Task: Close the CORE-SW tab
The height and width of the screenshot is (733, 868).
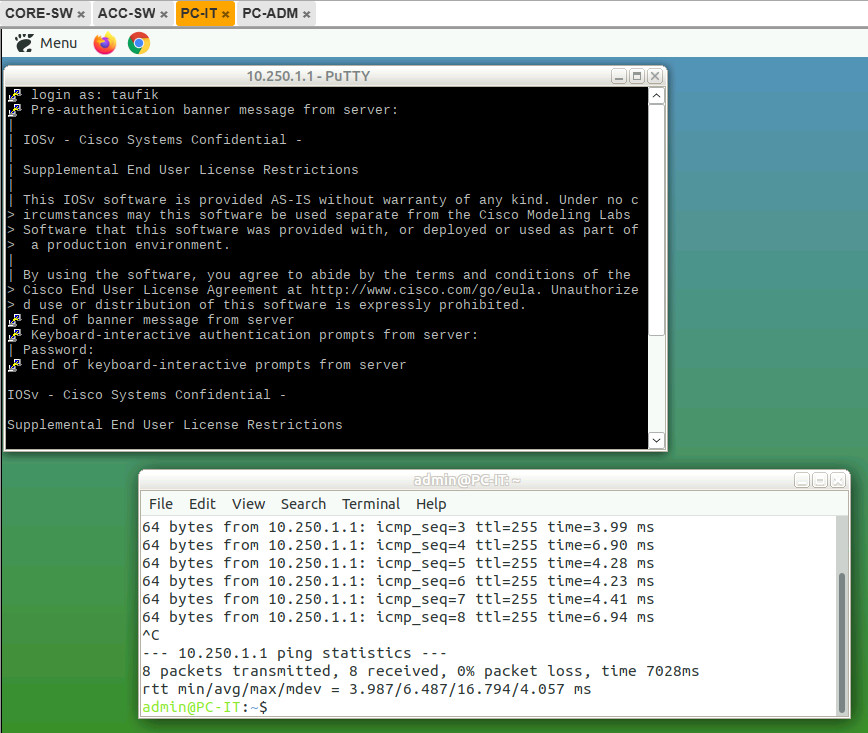Action: (x=81, y=14)
